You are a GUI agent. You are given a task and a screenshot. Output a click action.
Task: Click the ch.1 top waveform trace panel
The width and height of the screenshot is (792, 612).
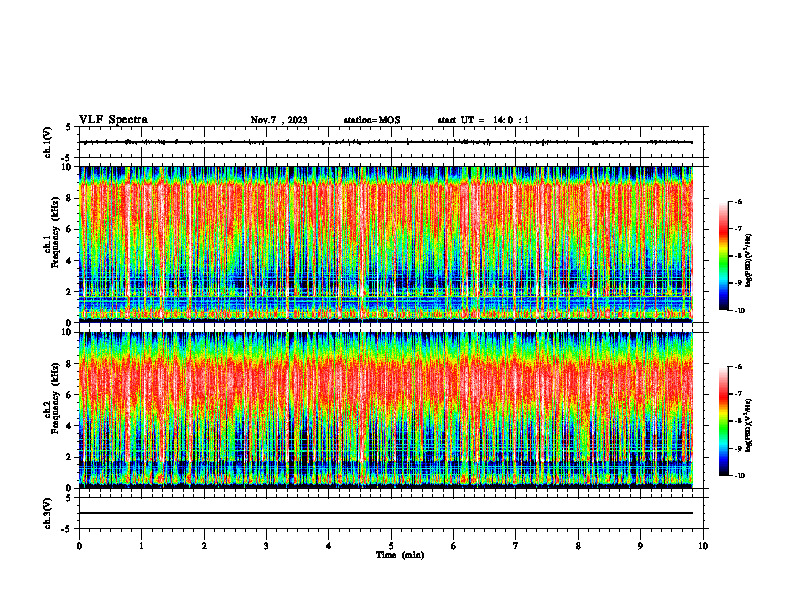tap(390, 142)
